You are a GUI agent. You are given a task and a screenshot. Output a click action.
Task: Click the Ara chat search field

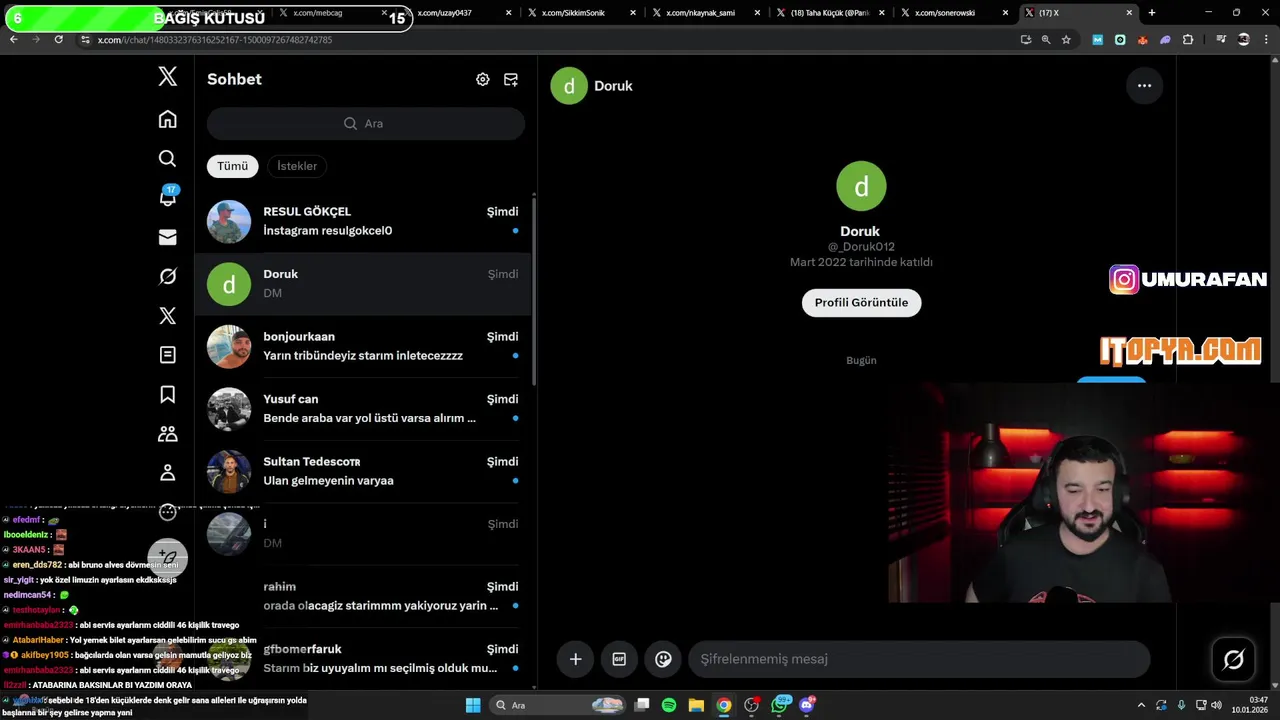point(365,123)
